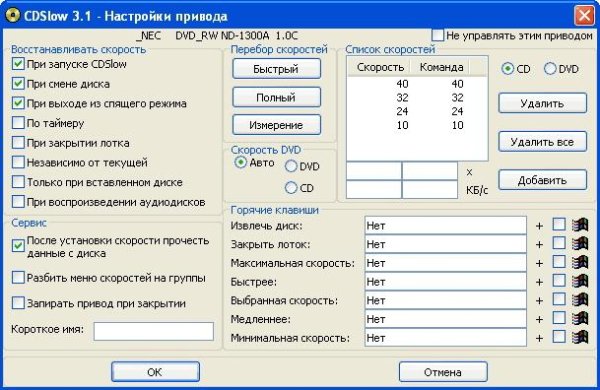Toggle После установки скорости прочесть данные
Image resolution: width=600 pixels, height=390 pixels.
tap(18, 246)
